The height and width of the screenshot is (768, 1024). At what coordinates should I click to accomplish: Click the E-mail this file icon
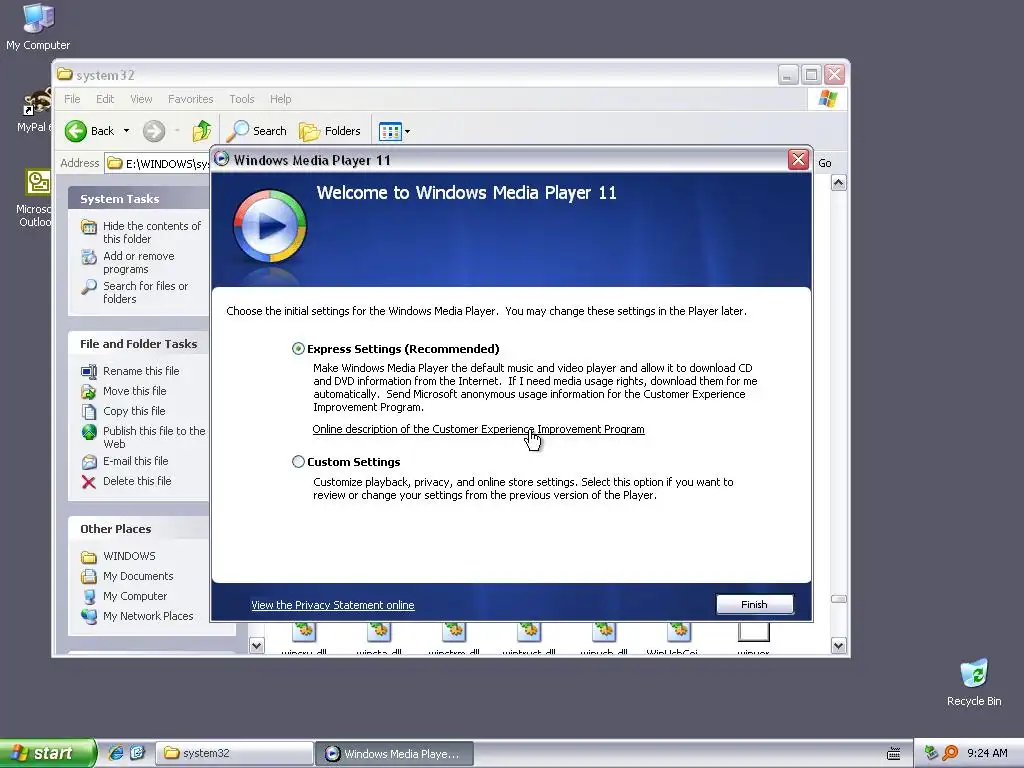pyautogui.click(x=89, y=462)
